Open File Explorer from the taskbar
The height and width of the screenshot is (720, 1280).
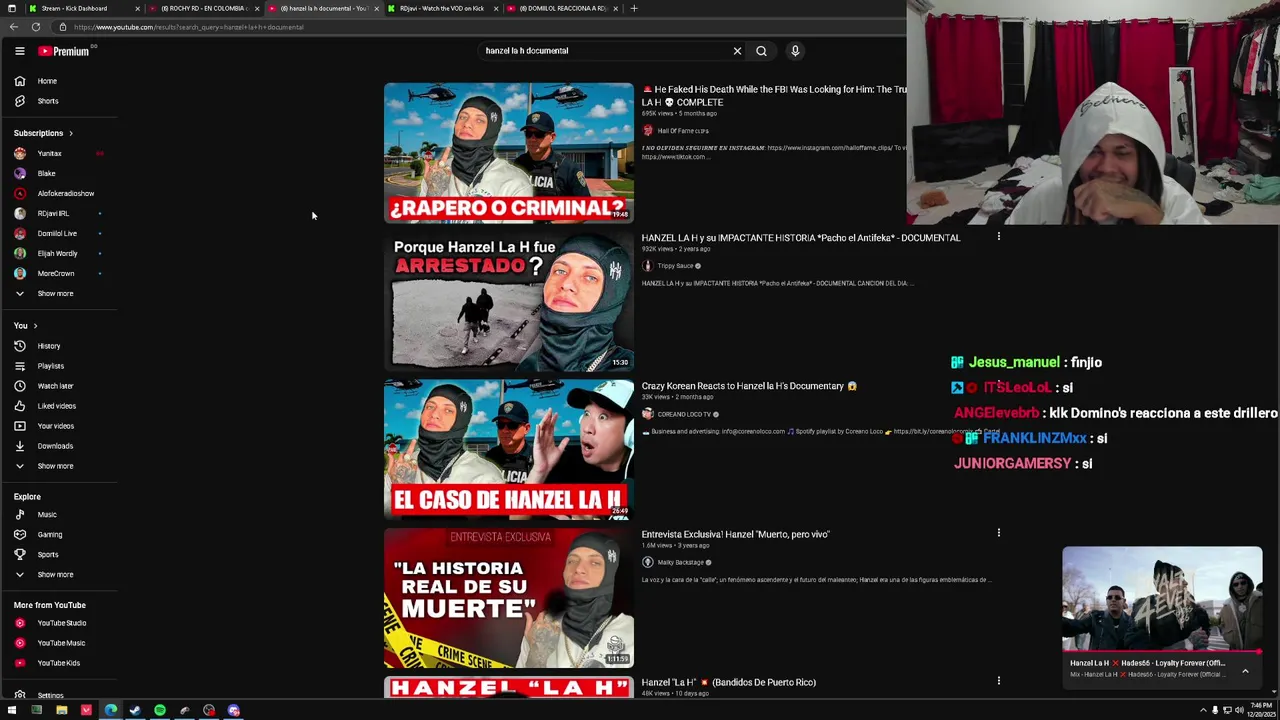point(61,711)
